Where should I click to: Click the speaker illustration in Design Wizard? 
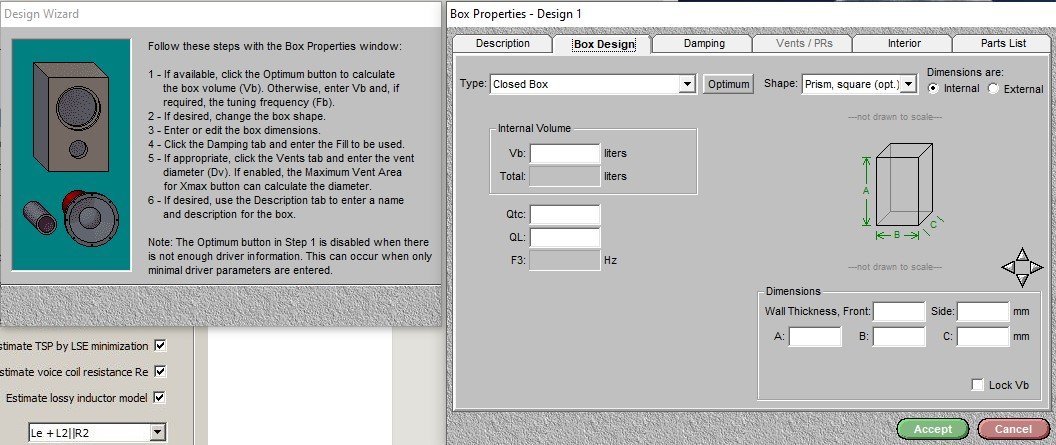pos(71,155)
